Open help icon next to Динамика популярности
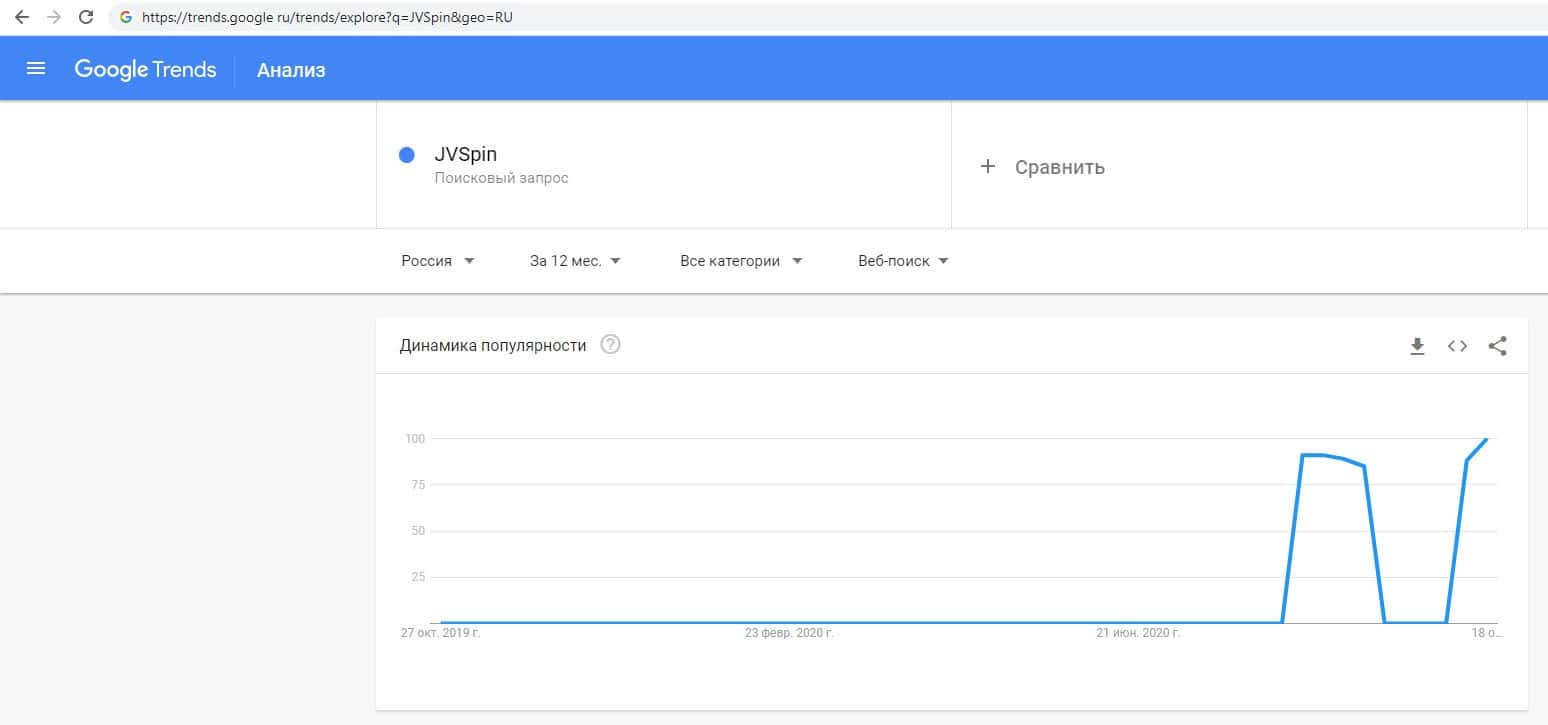 (610, 345)
